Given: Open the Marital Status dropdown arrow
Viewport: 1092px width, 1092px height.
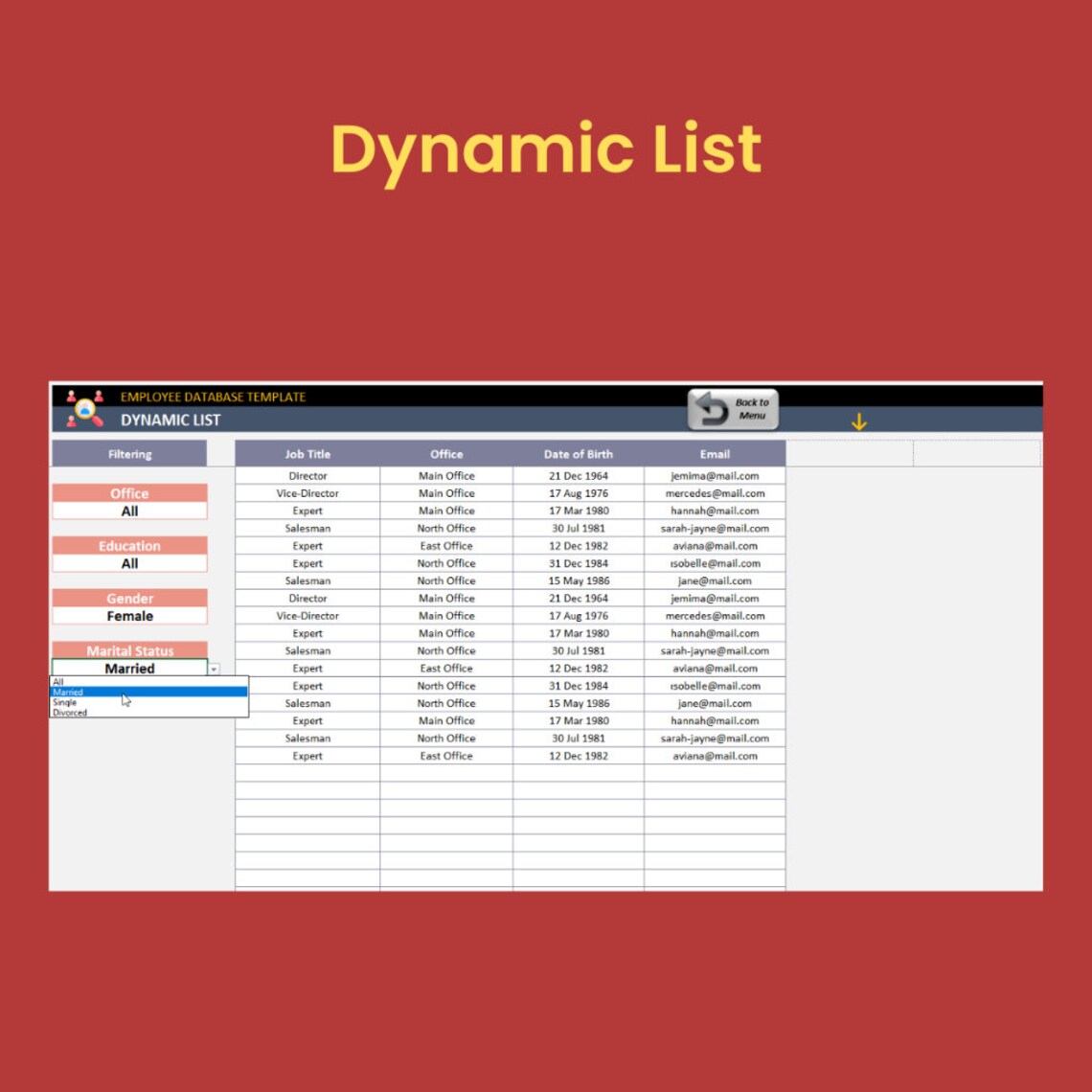Looking at the screenshot, I should click(x=214, y=669).
